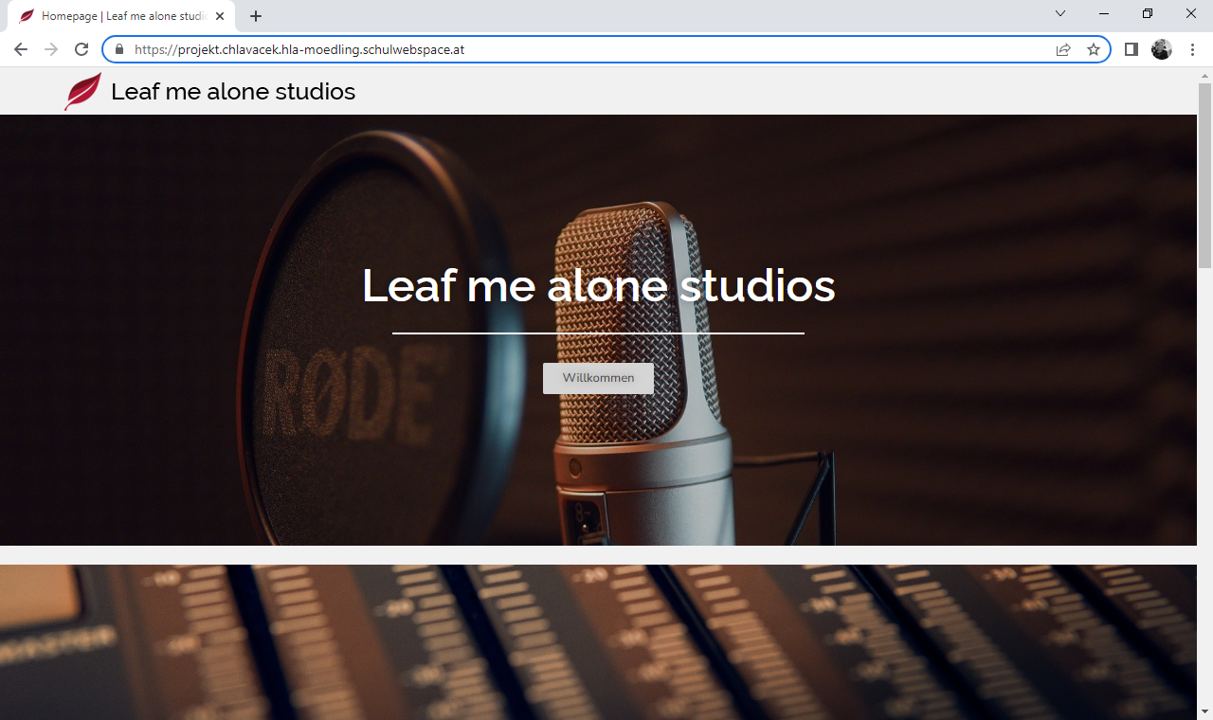The height and width of the screenshot is (720, 1213).
Task: Expand the tab search chevron
Action: 1060,14
